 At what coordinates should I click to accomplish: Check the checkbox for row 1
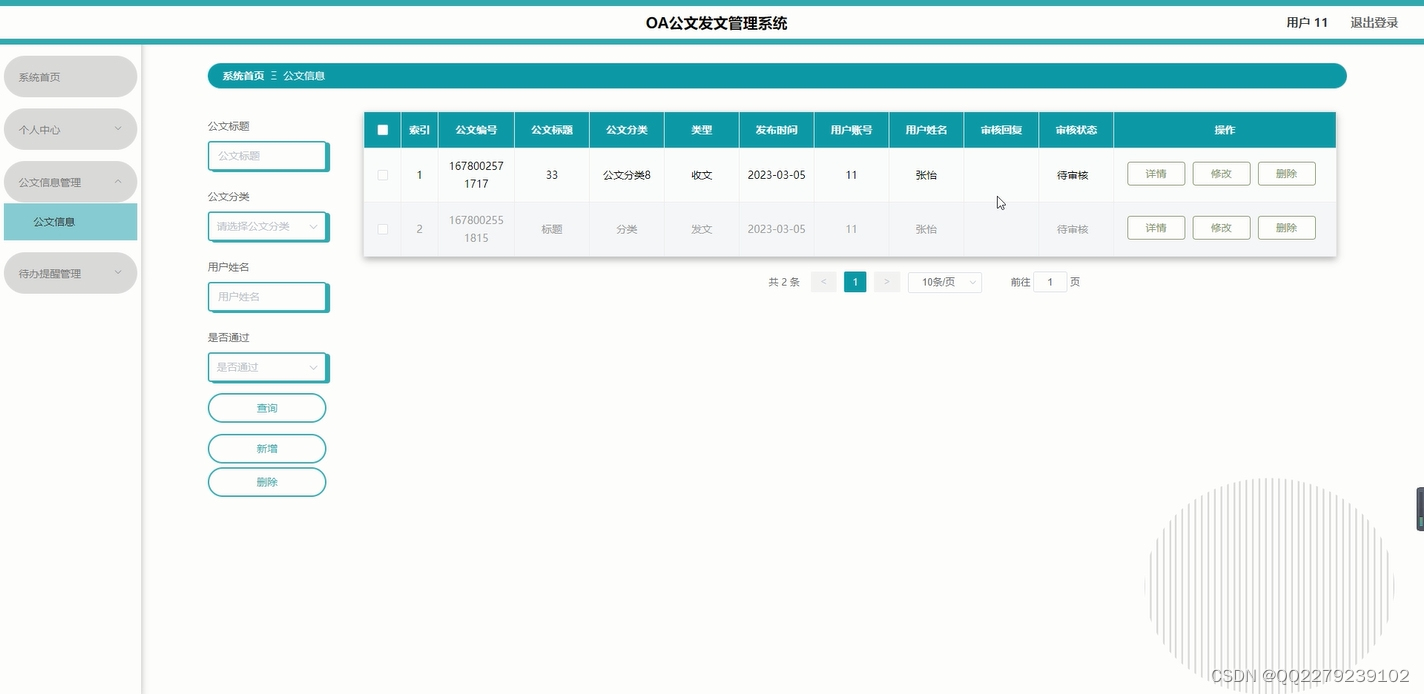click(381, 173)
